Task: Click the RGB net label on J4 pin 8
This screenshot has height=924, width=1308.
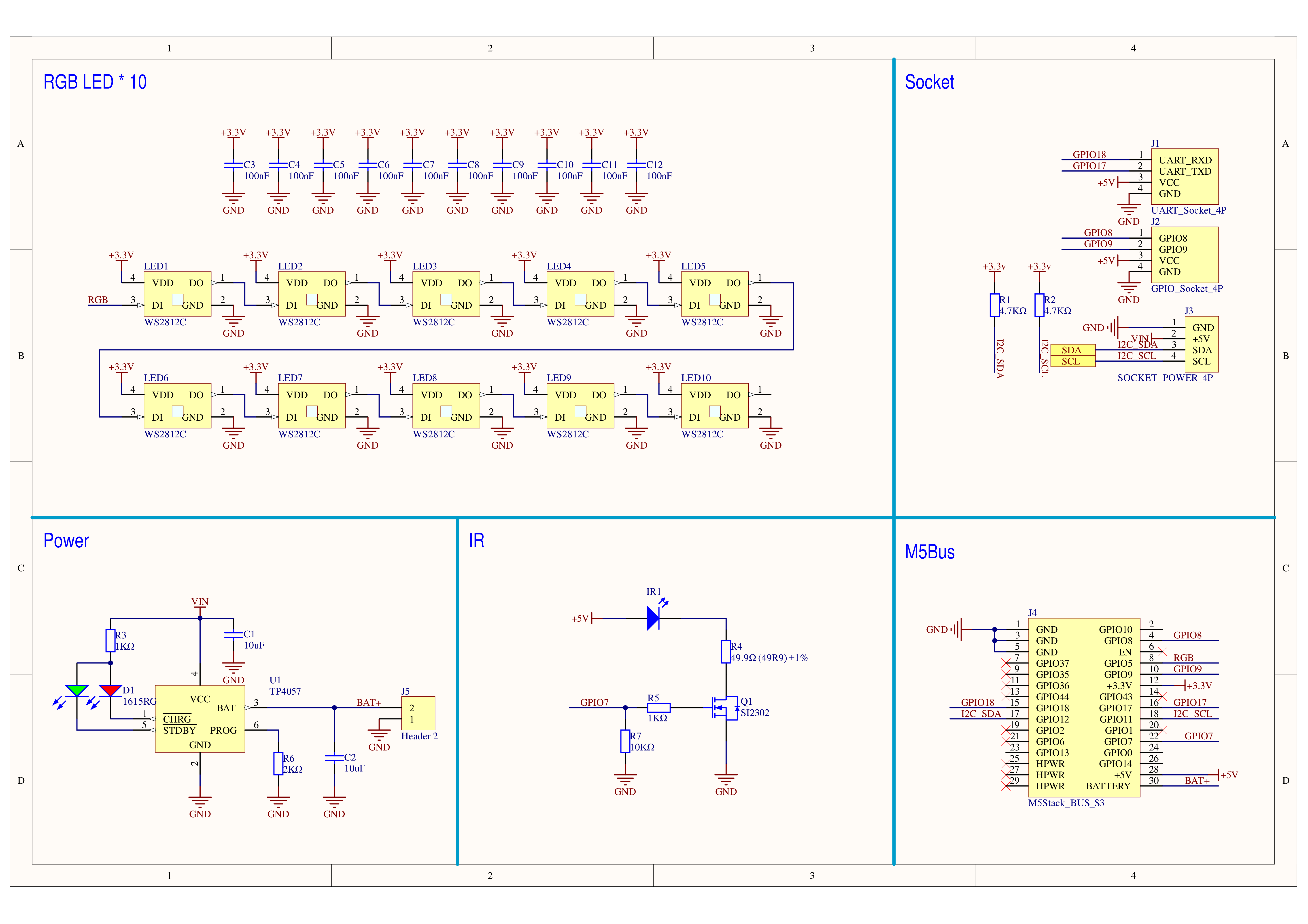Action: pos(1183,657)
